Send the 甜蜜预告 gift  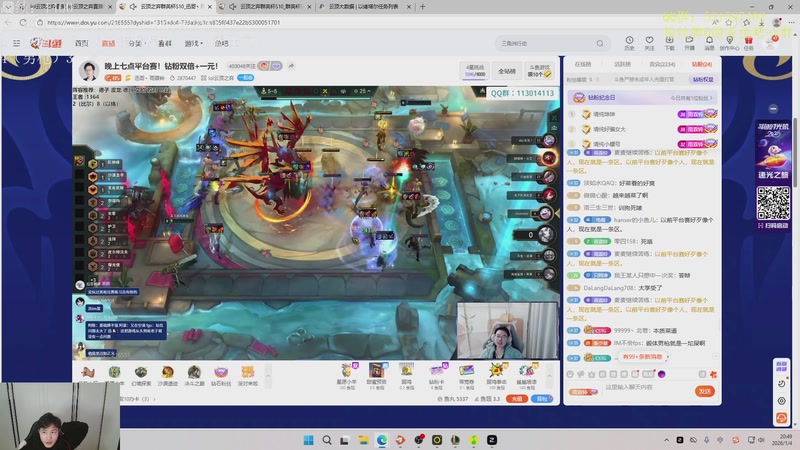point(377,376)
